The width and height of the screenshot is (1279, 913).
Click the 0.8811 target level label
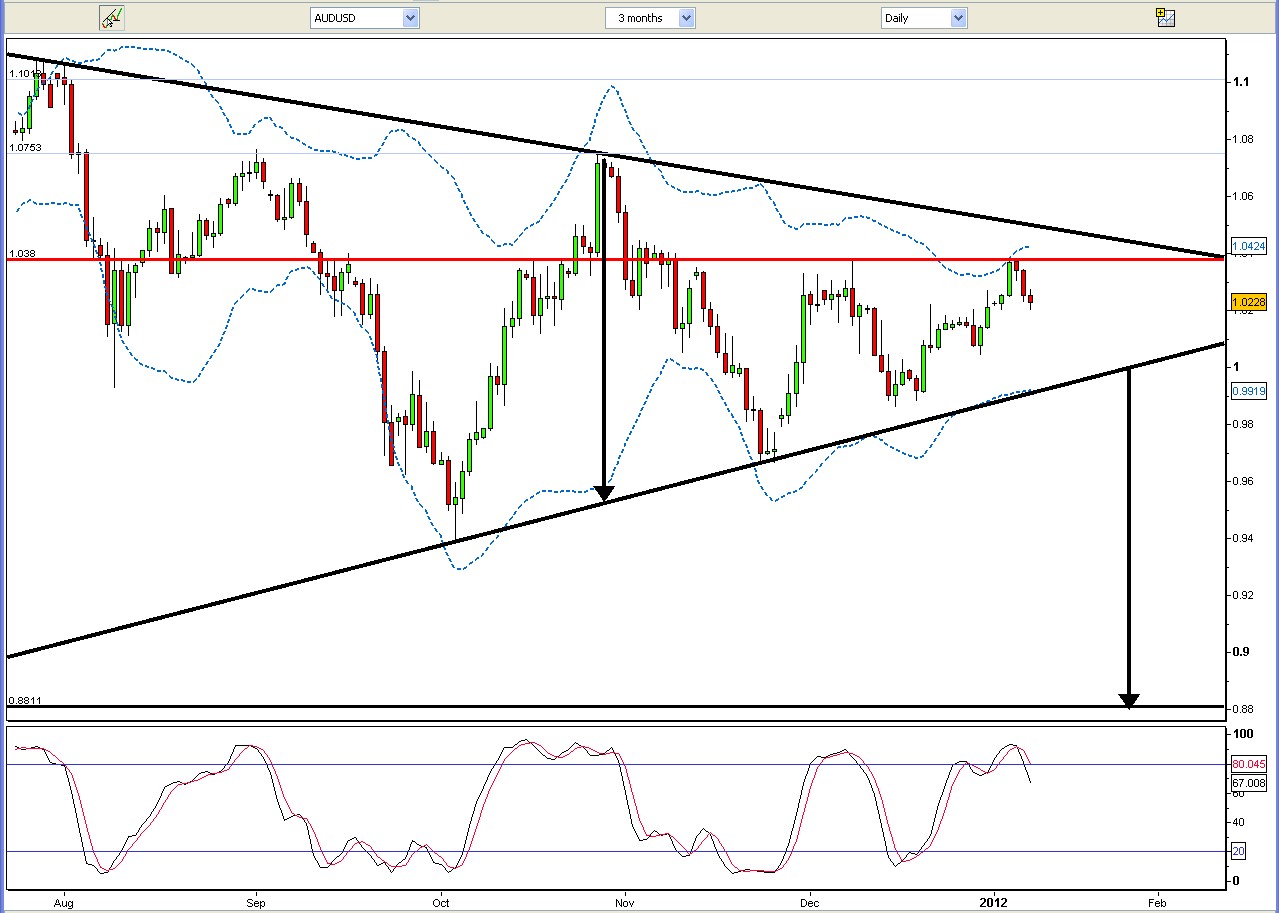tap(24, 701)
